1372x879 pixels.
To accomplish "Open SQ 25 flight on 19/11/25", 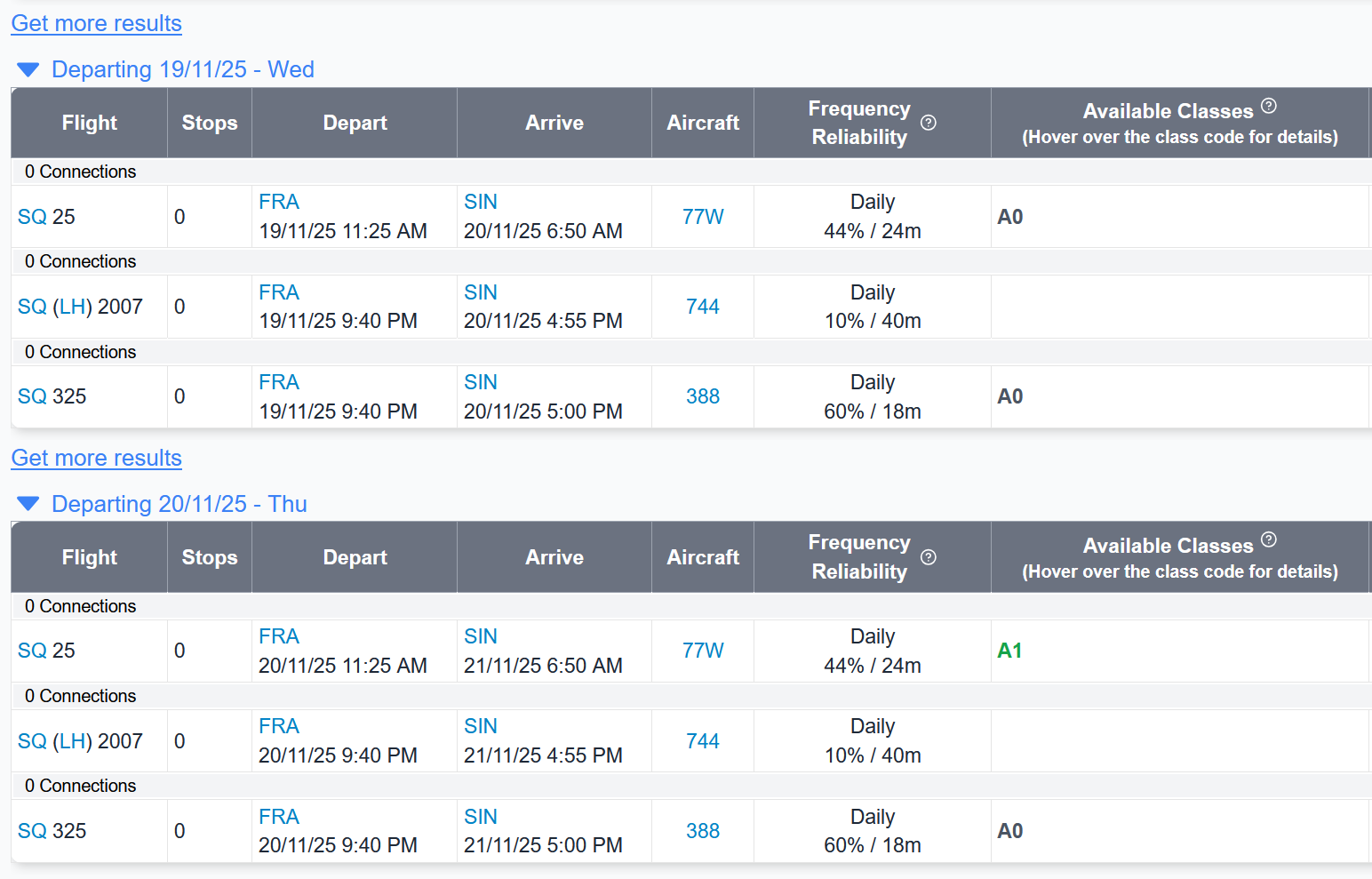I will coord(32,217).
